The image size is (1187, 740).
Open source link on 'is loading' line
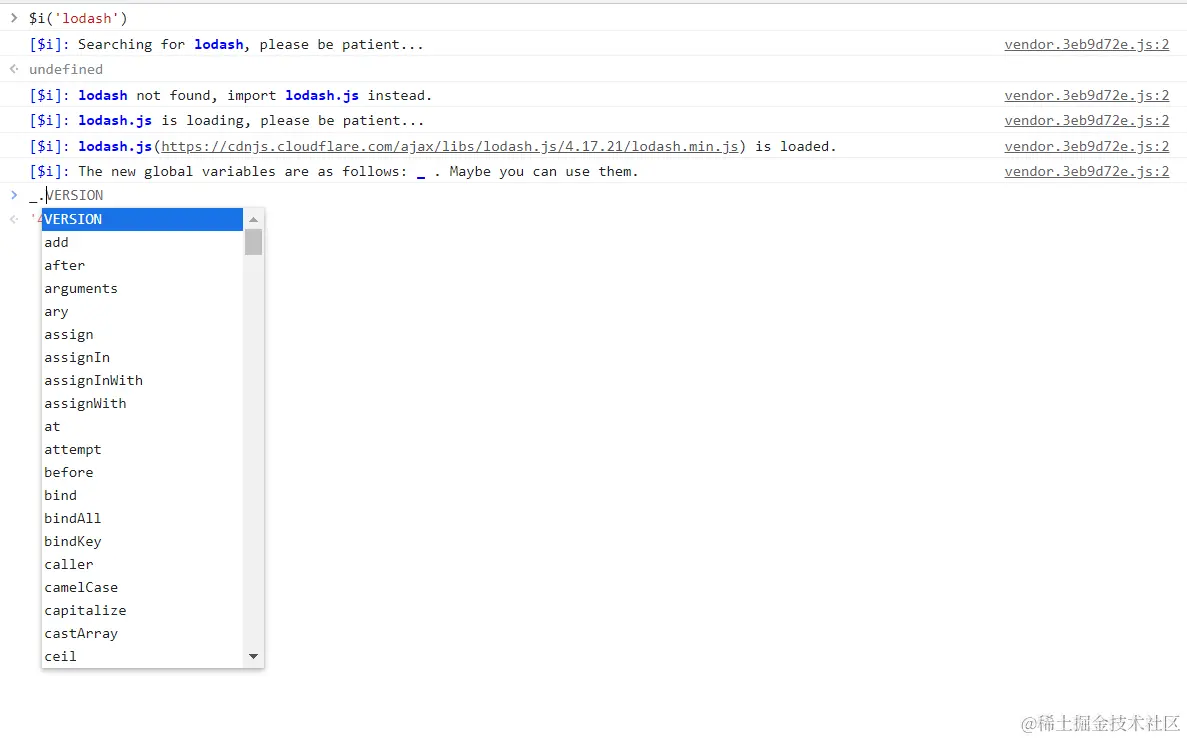(x=1086, y=120)
